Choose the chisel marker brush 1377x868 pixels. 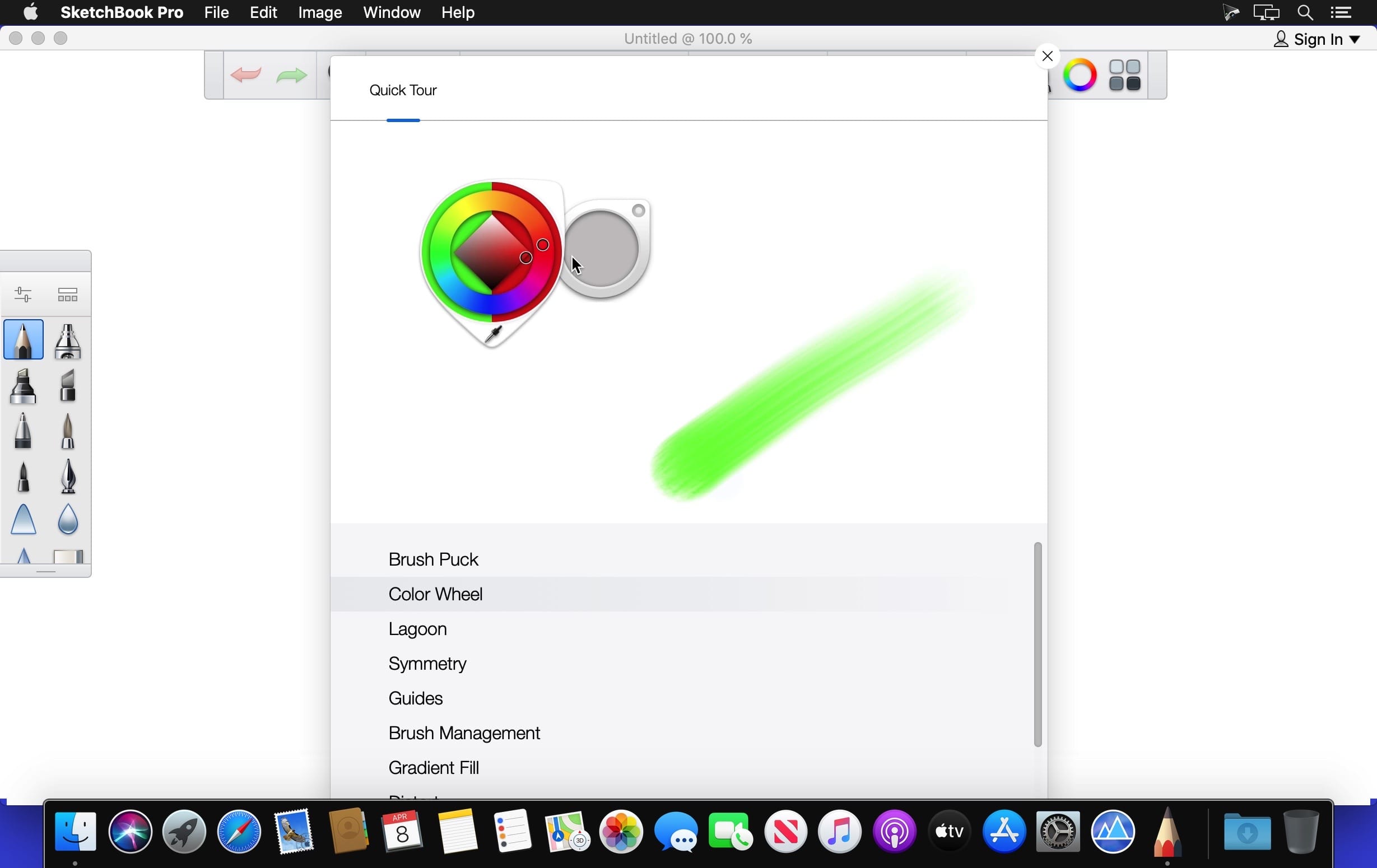coord(67,385)
